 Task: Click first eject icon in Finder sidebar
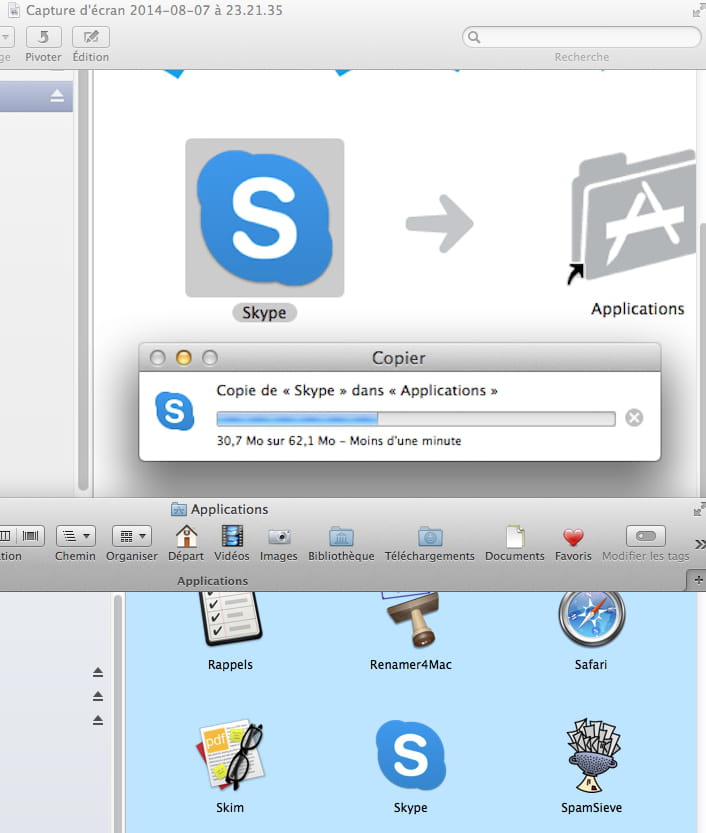click(x=98, y=673)
